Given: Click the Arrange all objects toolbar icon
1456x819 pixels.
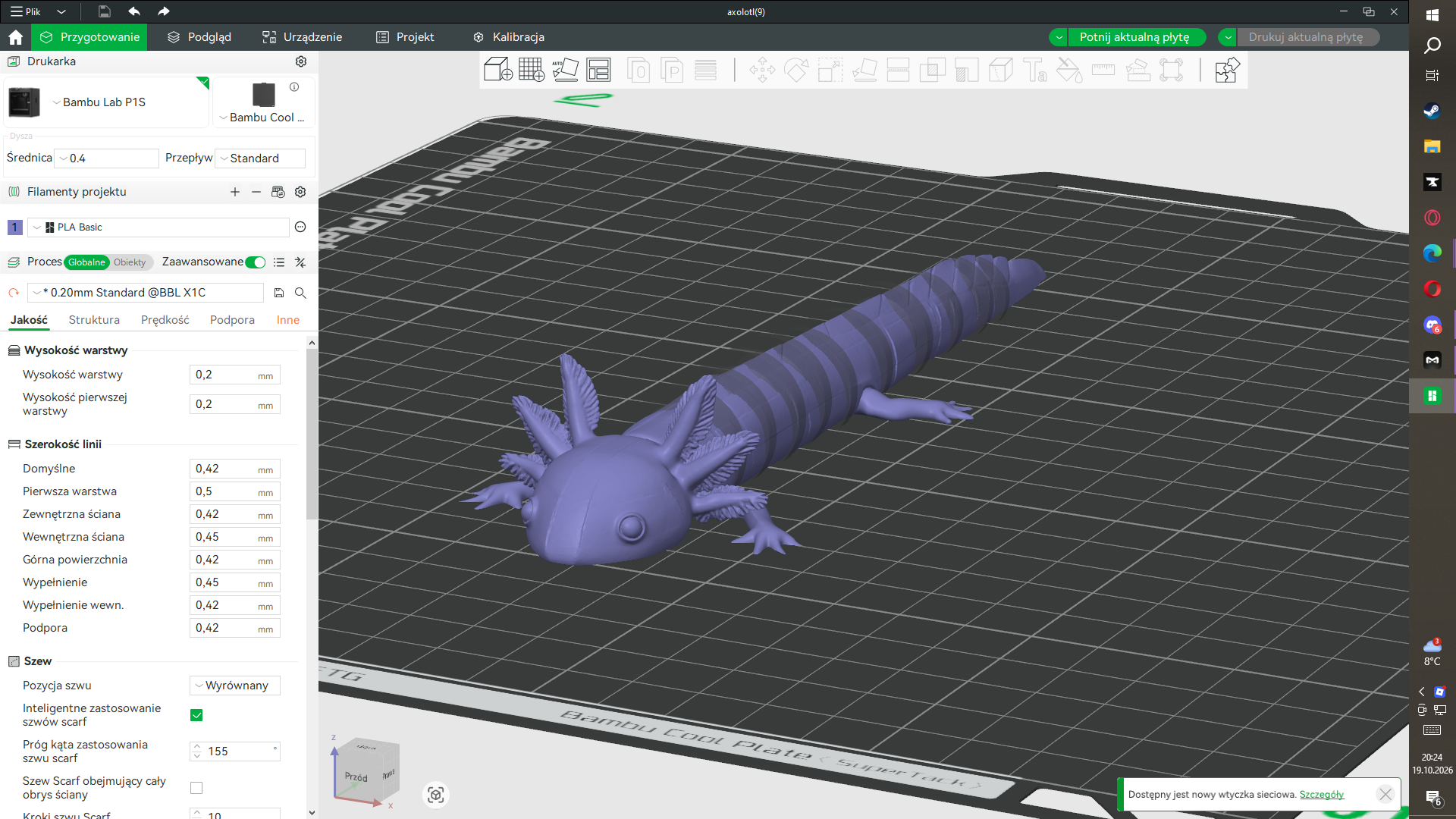Looking at the screenshot, I should click(x=598, y=70).
